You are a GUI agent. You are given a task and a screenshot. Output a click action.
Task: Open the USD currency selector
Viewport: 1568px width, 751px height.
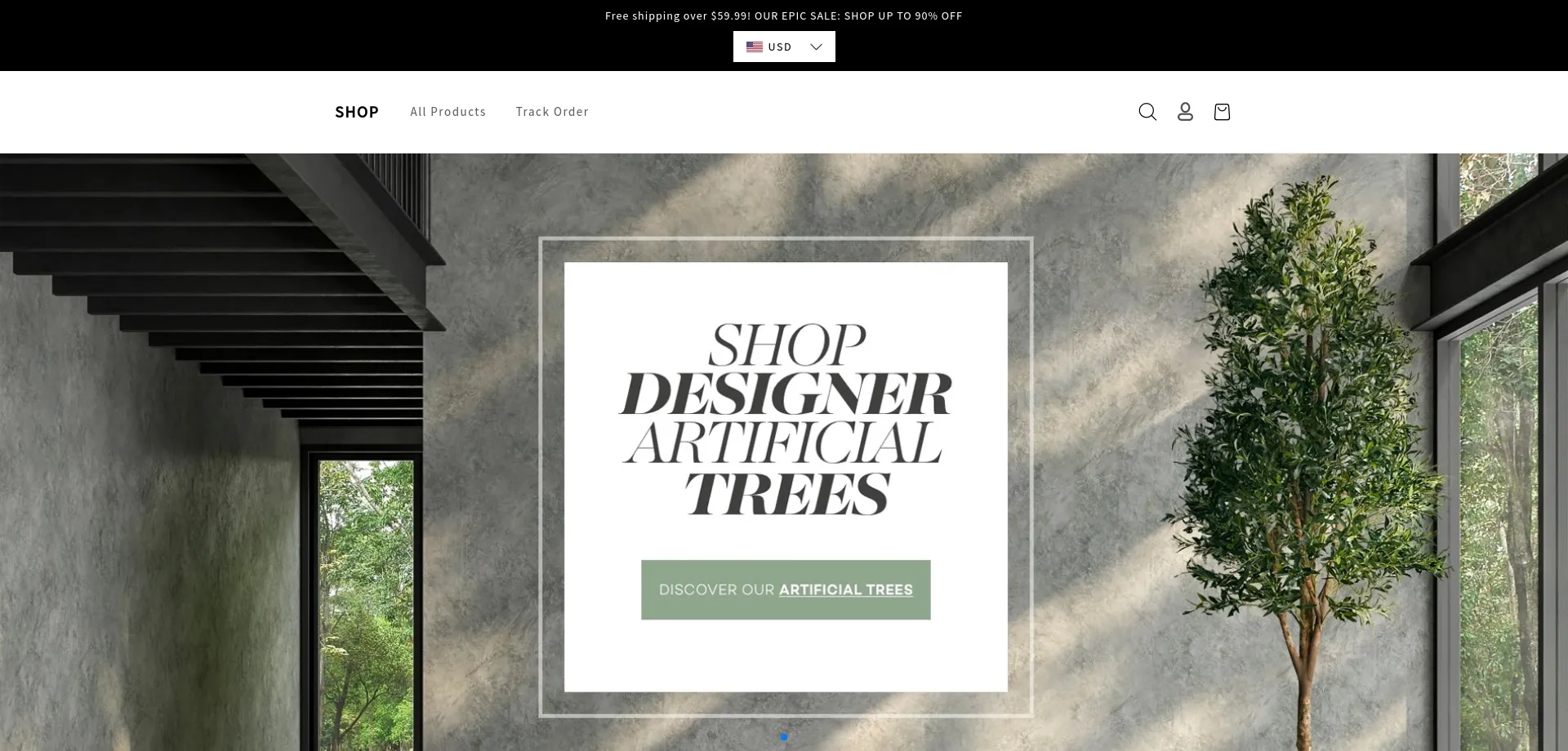[x=784, y=47]
